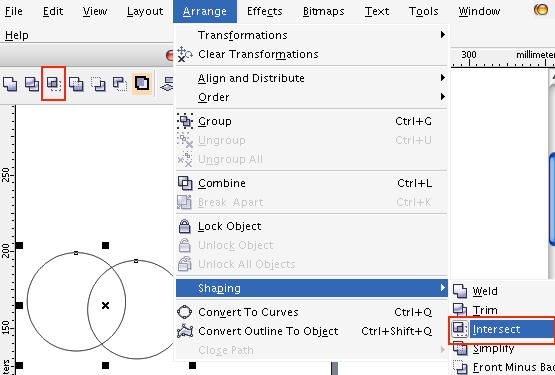Select the Simplify icon in the toolbar

point(76,84)
